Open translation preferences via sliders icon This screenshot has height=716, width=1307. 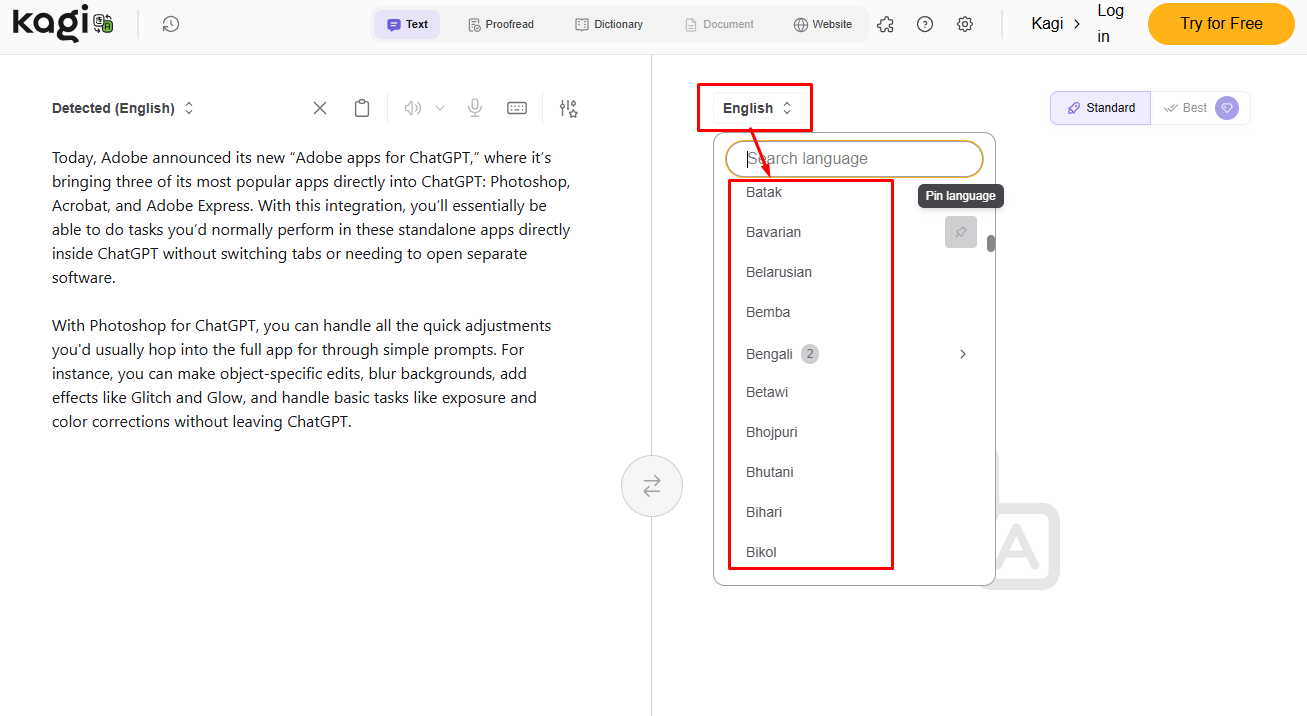pos(568,107)
